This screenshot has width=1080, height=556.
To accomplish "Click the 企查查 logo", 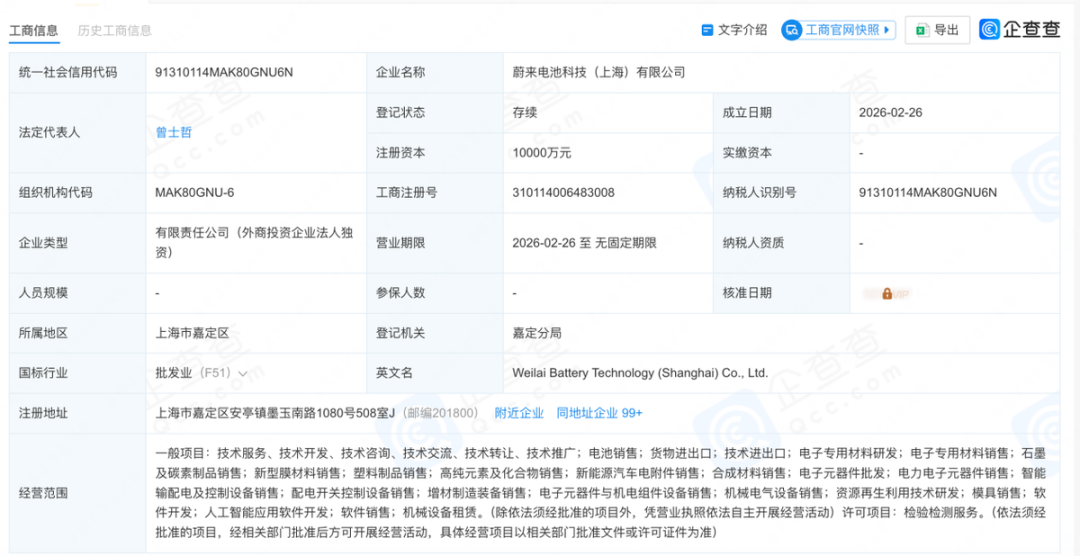I will pos(1020,29).
